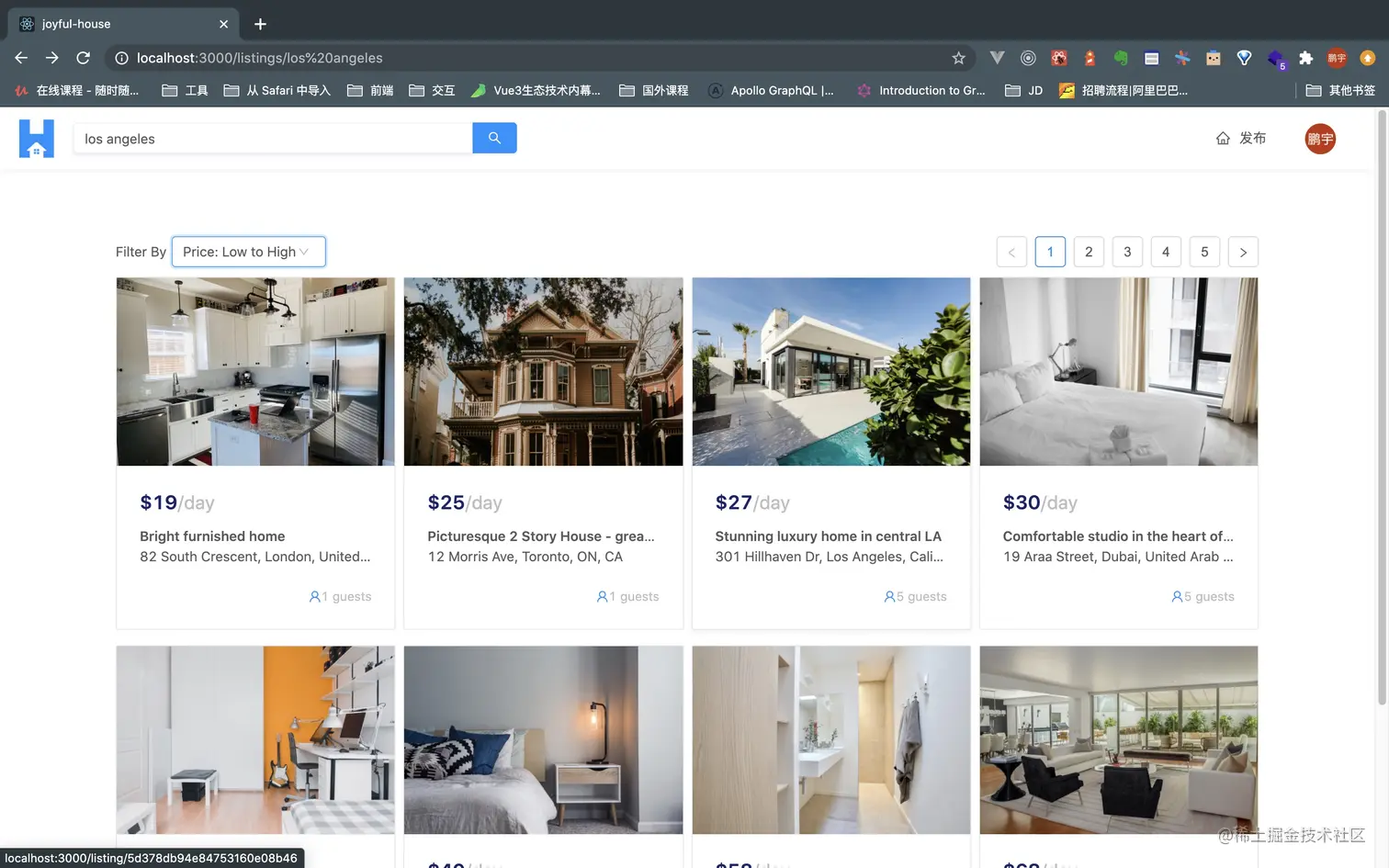Open the Vue3生态技术内幕 bookmark
This screenshot has height=868, width=1389.
click(536, 90)
